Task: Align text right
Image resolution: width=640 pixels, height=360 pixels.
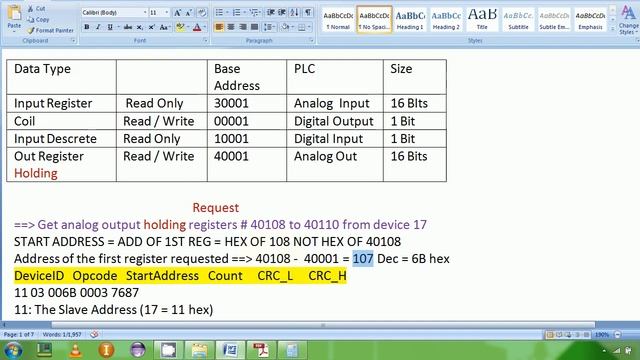Action: click(x=243, y=27)
